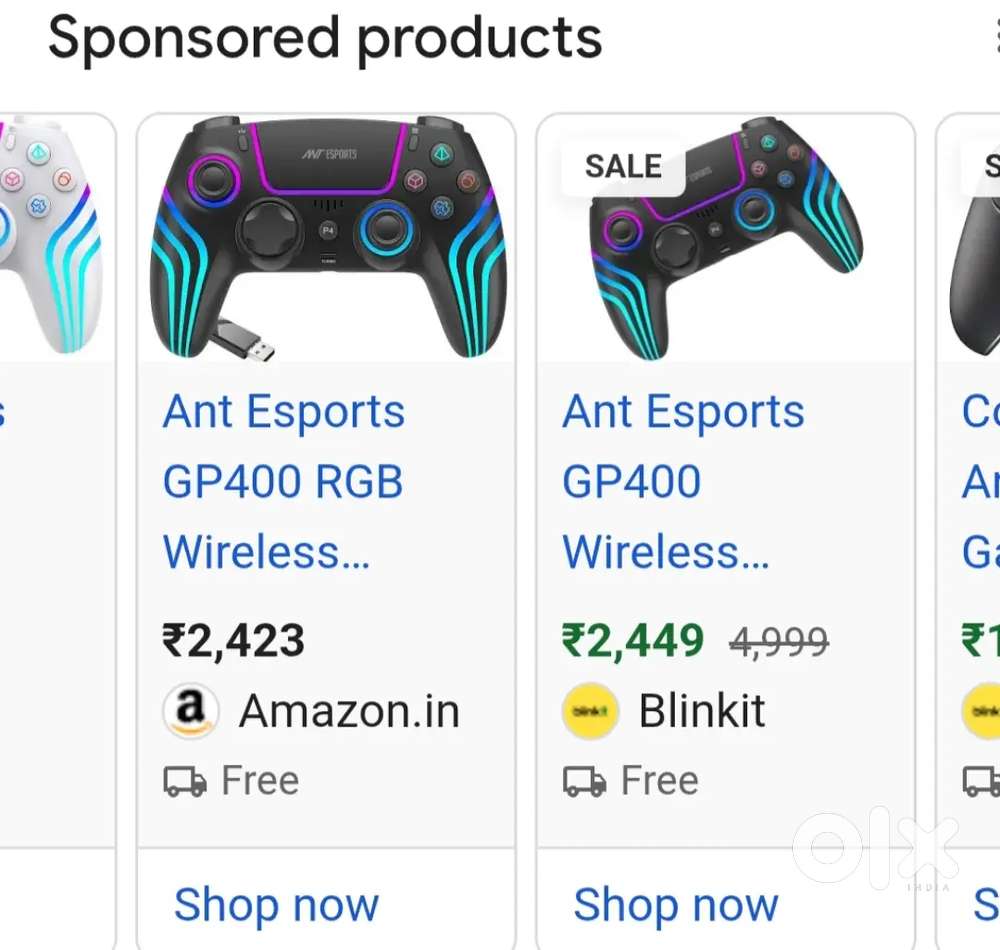Click the delivery truck icon under Amazon.in
This screenshot has height=950, width=1000.
pyautogui.click(x=187, y=780)
